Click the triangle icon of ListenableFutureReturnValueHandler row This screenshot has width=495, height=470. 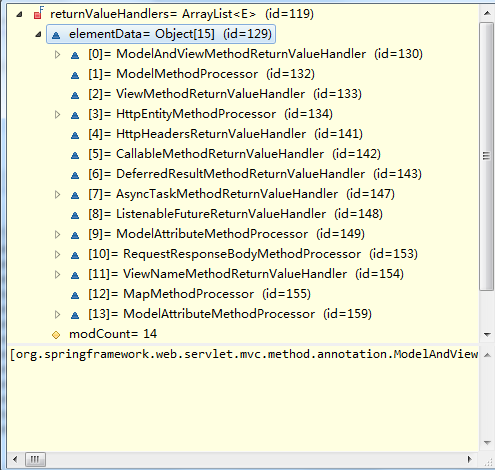pos(75,215)
